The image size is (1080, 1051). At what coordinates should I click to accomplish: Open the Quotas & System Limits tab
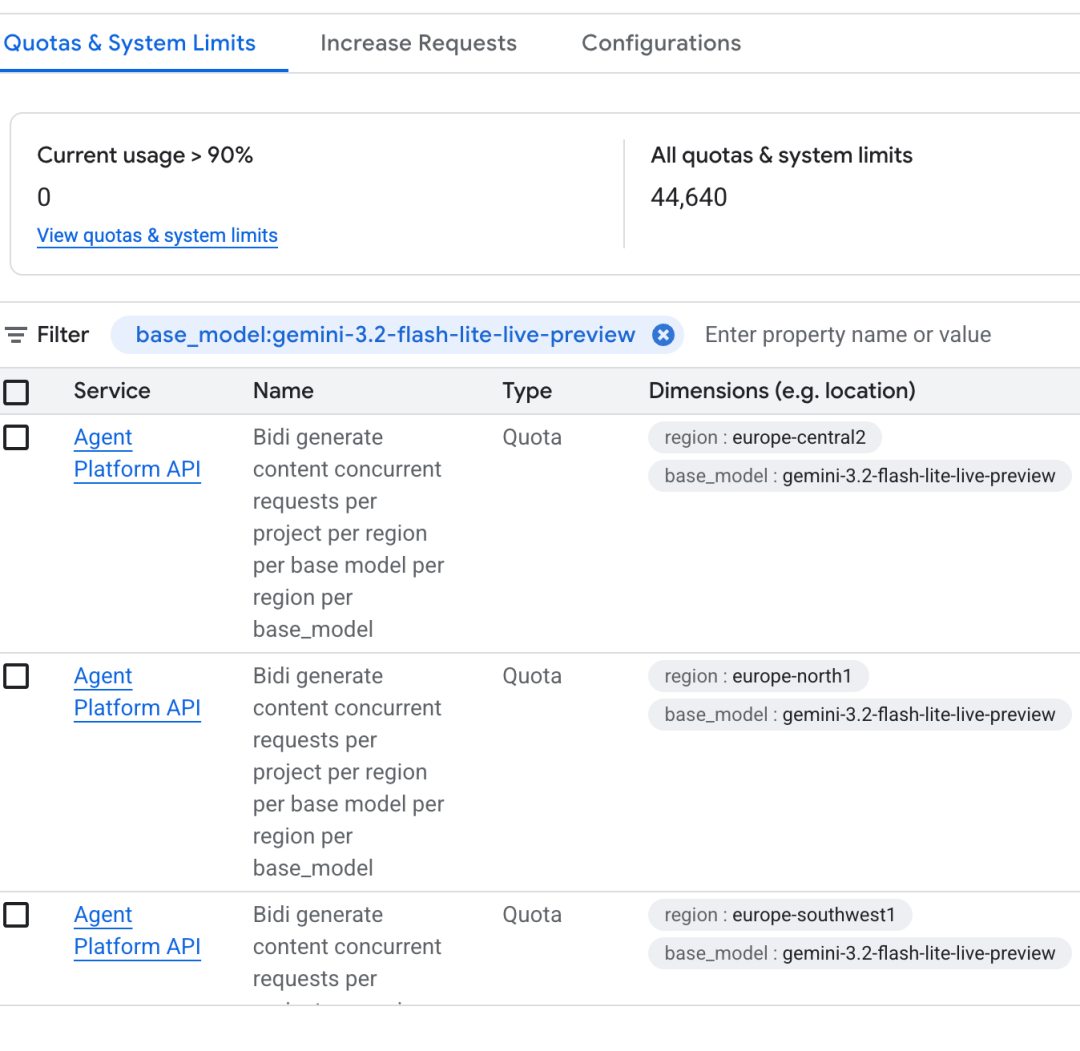pos(129,43)
